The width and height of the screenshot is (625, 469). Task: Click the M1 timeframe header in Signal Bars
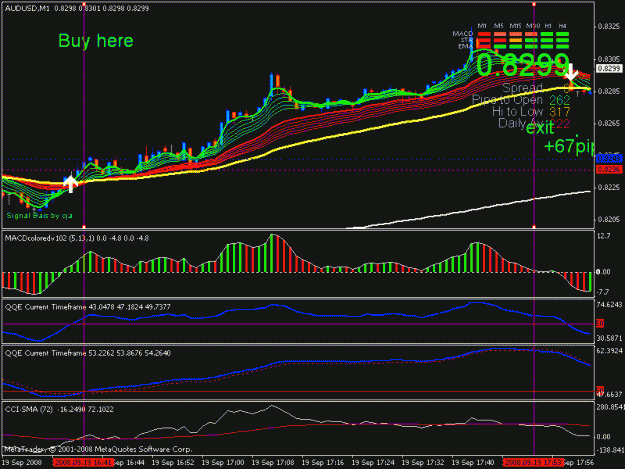point(482,26)
